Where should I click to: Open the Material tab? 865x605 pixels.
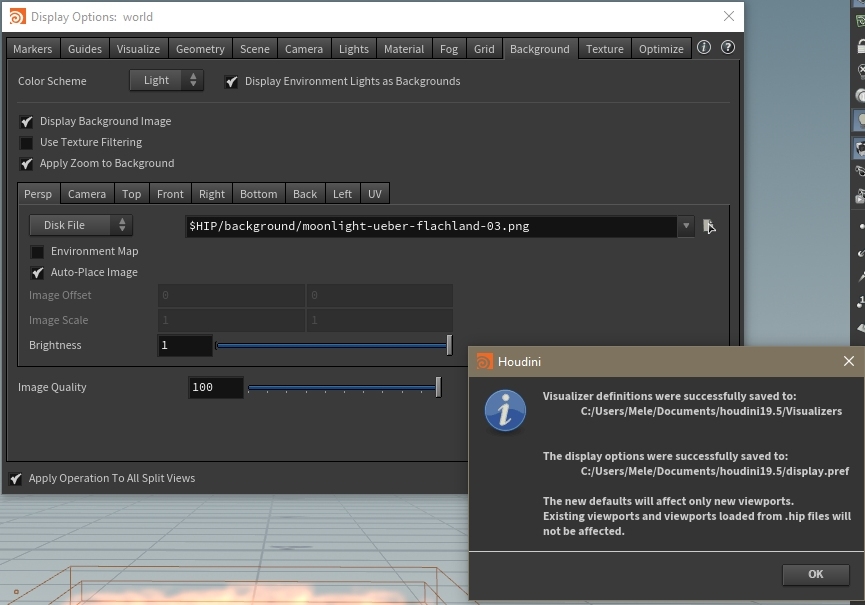pyautogui.click(x=404, y=49)
